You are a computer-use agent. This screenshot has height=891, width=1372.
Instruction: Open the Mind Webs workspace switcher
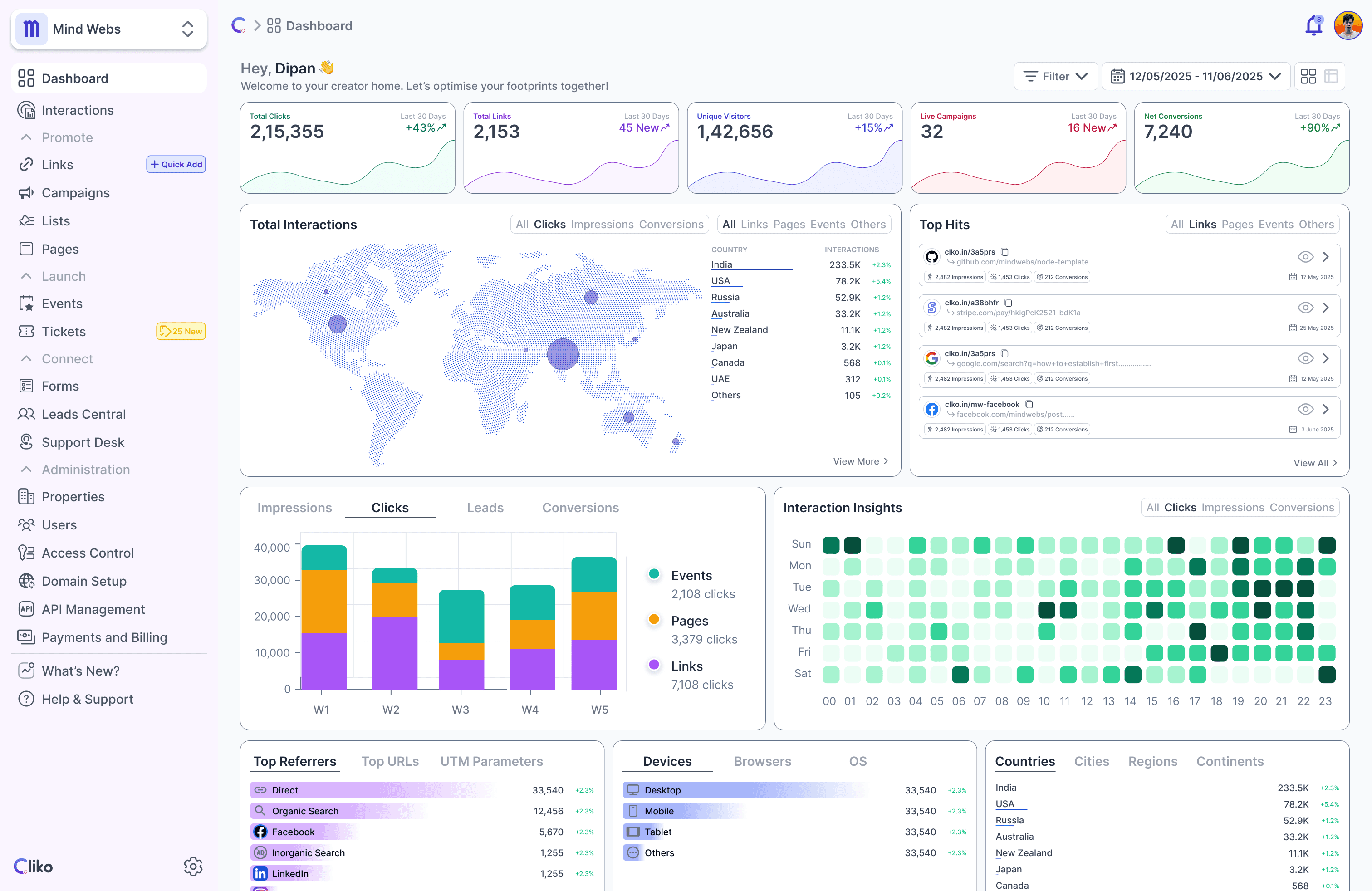[187, 29]
